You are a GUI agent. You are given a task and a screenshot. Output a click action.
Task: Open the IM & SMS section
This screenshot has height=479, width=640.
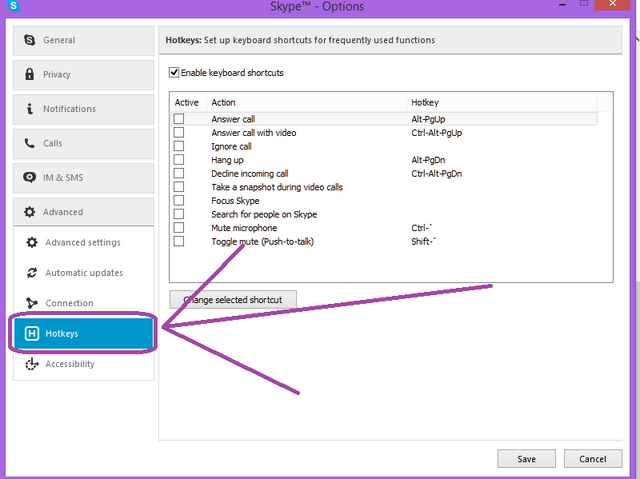click(84, 178)
